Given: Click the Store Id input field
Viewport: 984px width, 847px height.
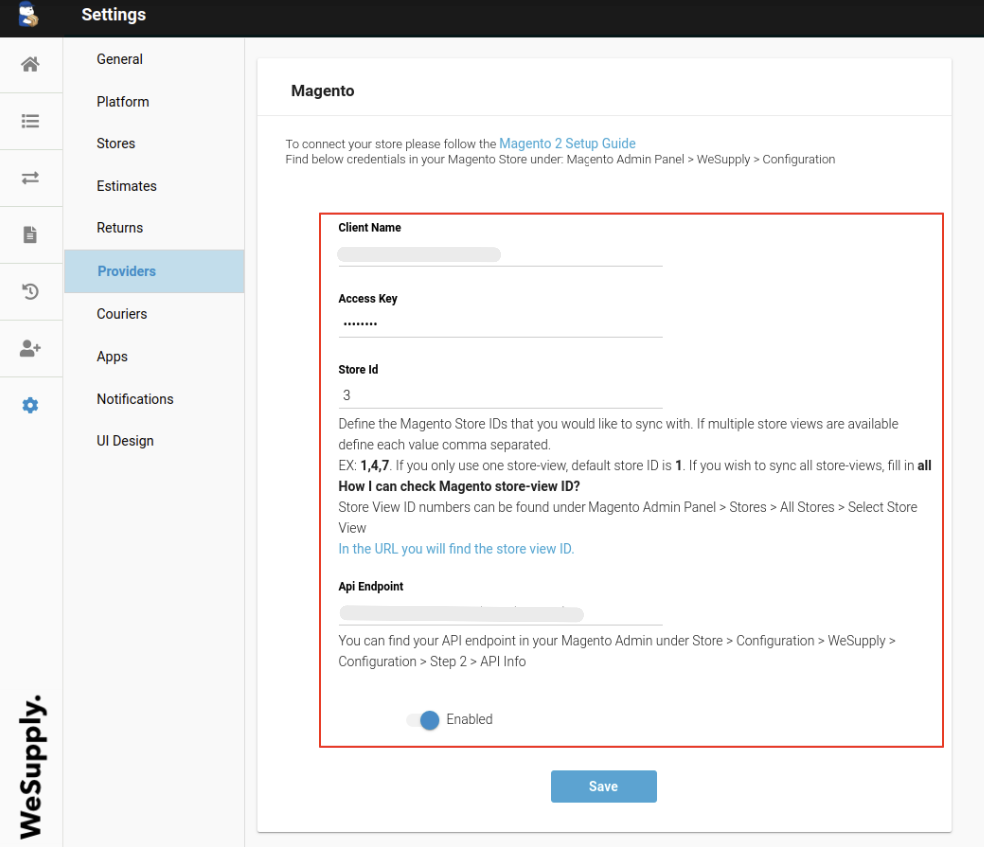Looking at the screenshot, I should 500,396.
